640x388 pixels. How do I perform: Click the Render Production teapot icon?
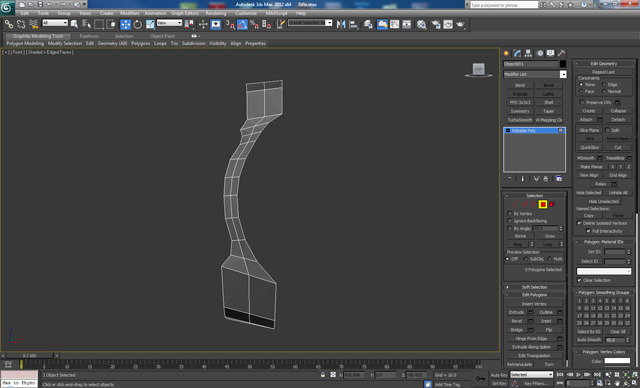point(460,24)
